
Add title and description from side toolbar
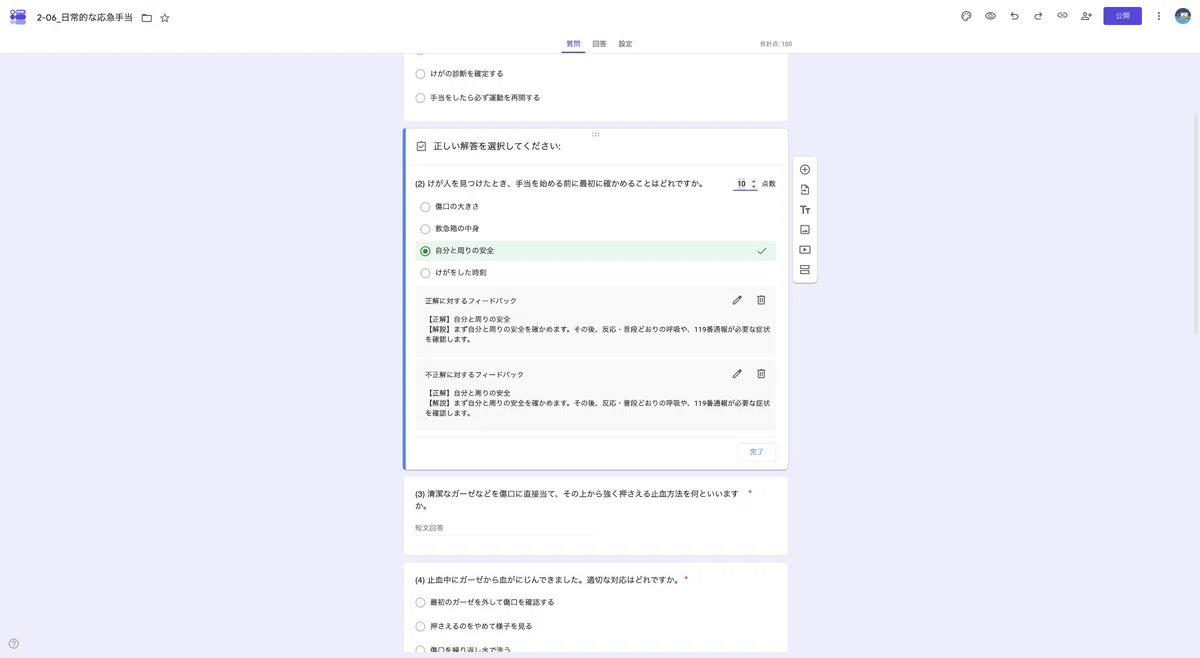[805, 210]
